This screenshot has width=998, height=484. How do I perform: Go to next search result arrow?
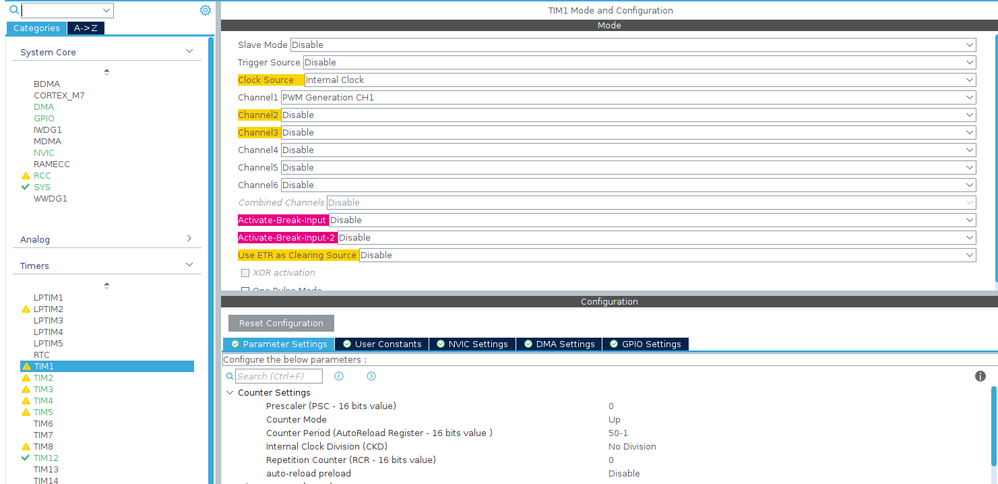(371, 376)
